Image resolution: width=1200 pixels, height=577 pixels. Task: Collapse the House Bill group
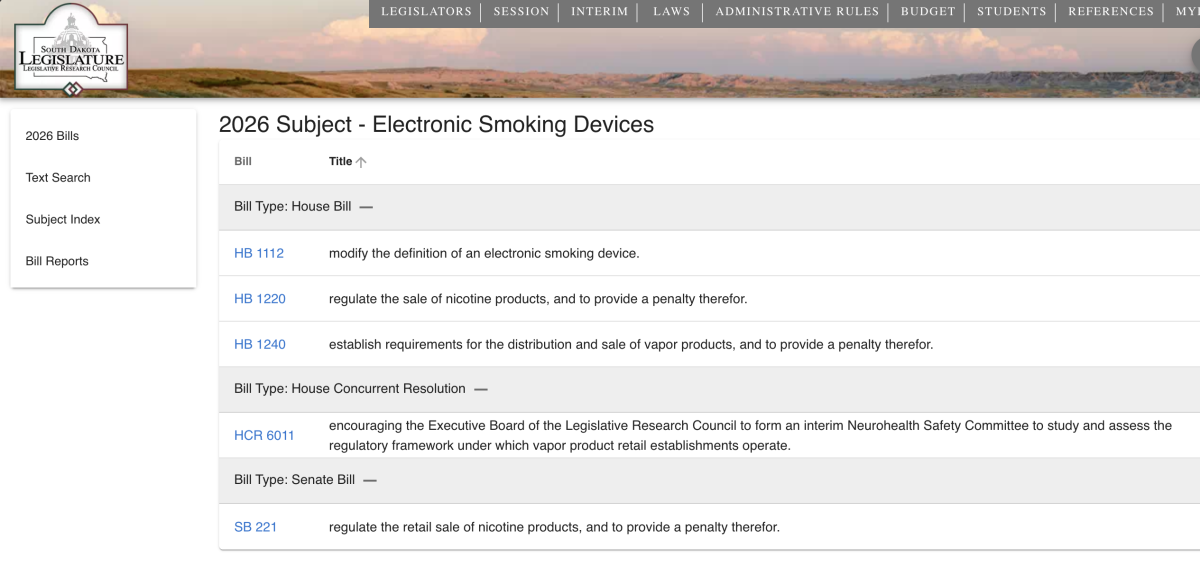tap(367, 207)
